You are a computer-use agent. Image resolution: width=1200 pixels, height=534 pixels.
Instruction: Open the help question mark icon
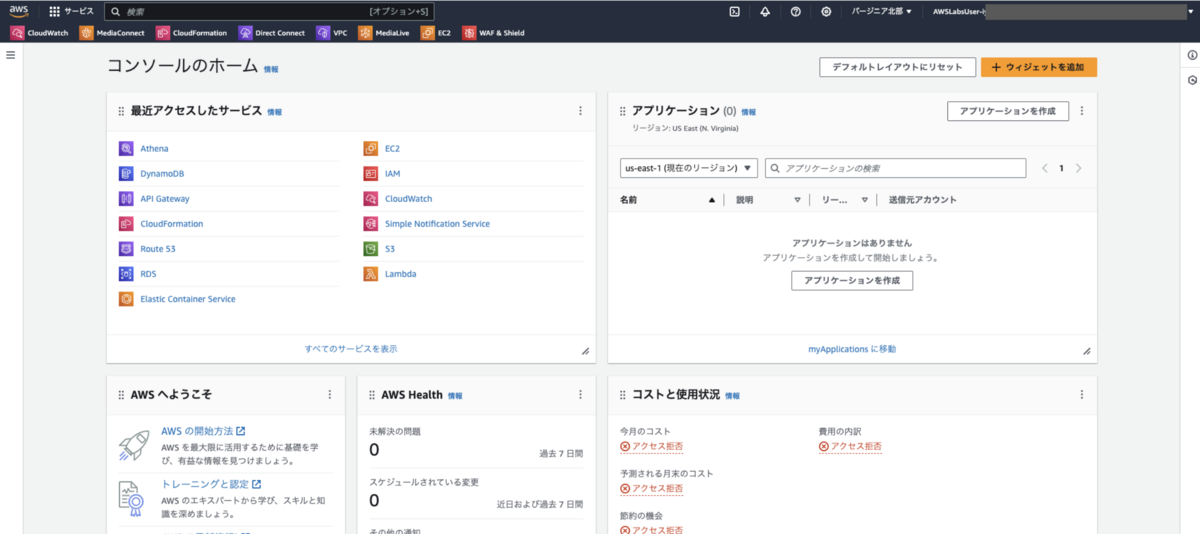[795, 11]
